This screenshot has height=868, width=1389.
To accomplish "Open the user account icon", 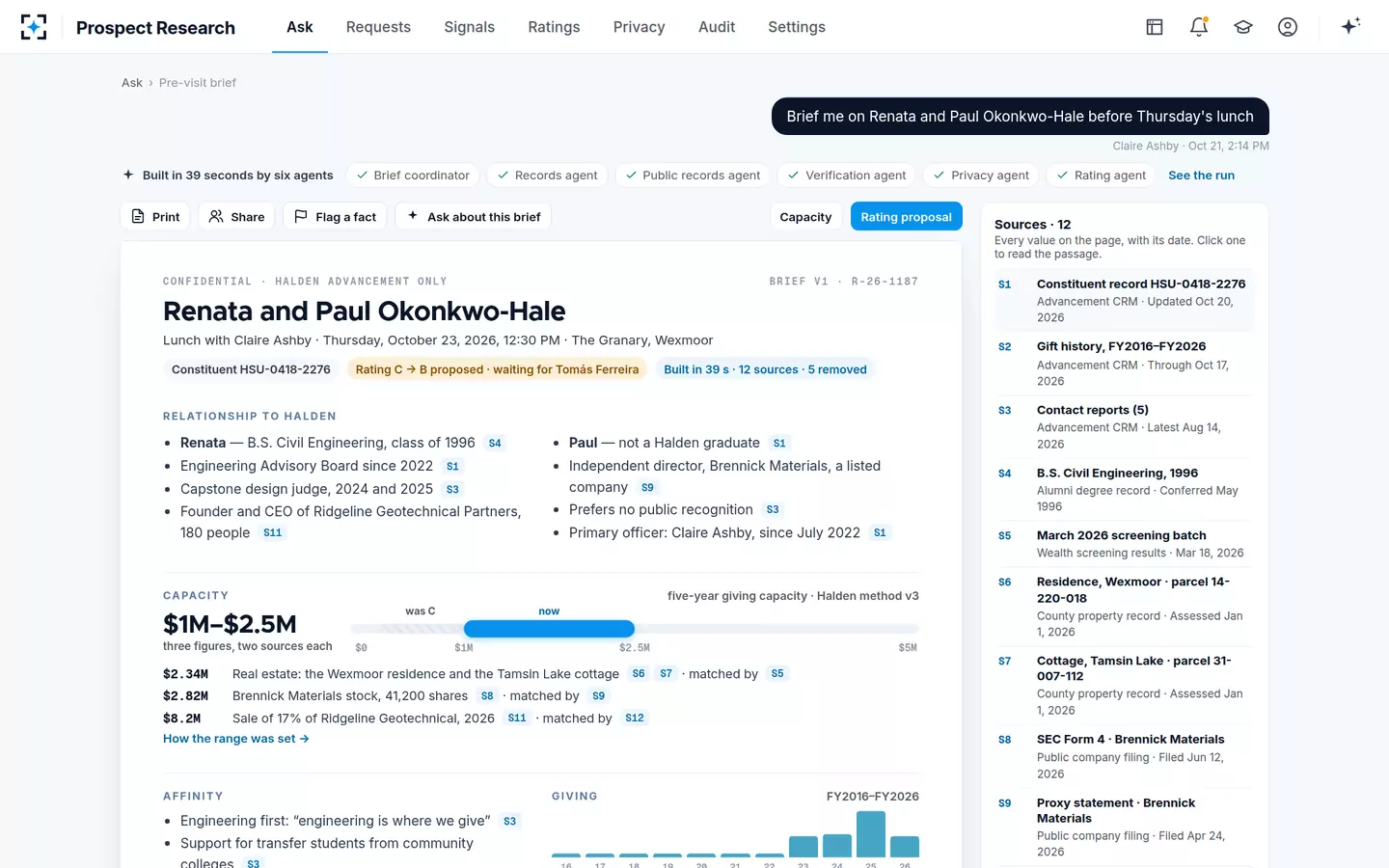I will [x=1288, y=27].
